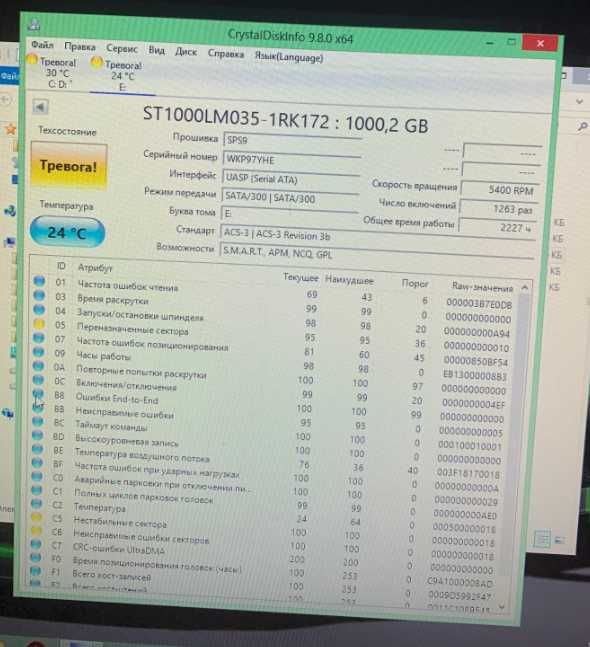This screenshot has width=590, height=647.
Task: Open the Диск menu
Action: [x=186, y=52]
